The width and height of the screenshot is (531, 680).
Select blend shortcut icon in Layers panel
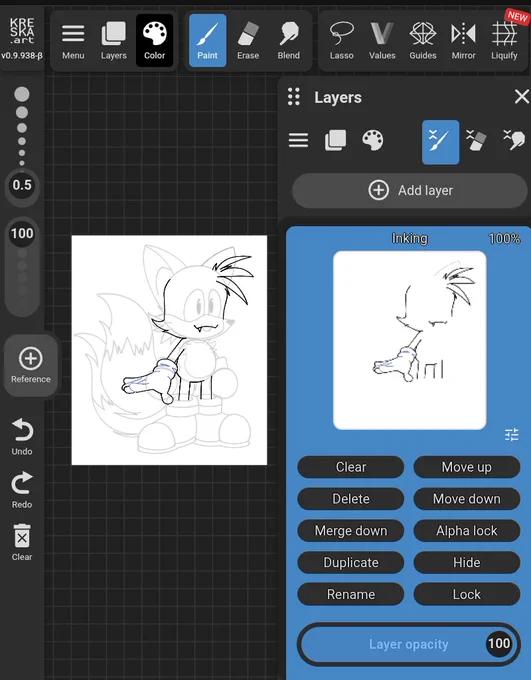click(x=515, y=140)
